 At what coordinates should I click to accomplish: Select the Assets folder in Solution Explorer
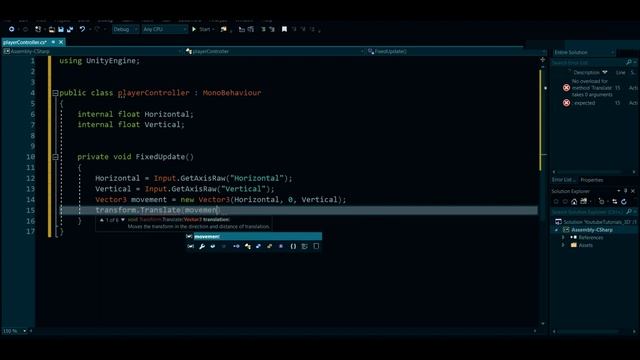[x=586, y=245]
